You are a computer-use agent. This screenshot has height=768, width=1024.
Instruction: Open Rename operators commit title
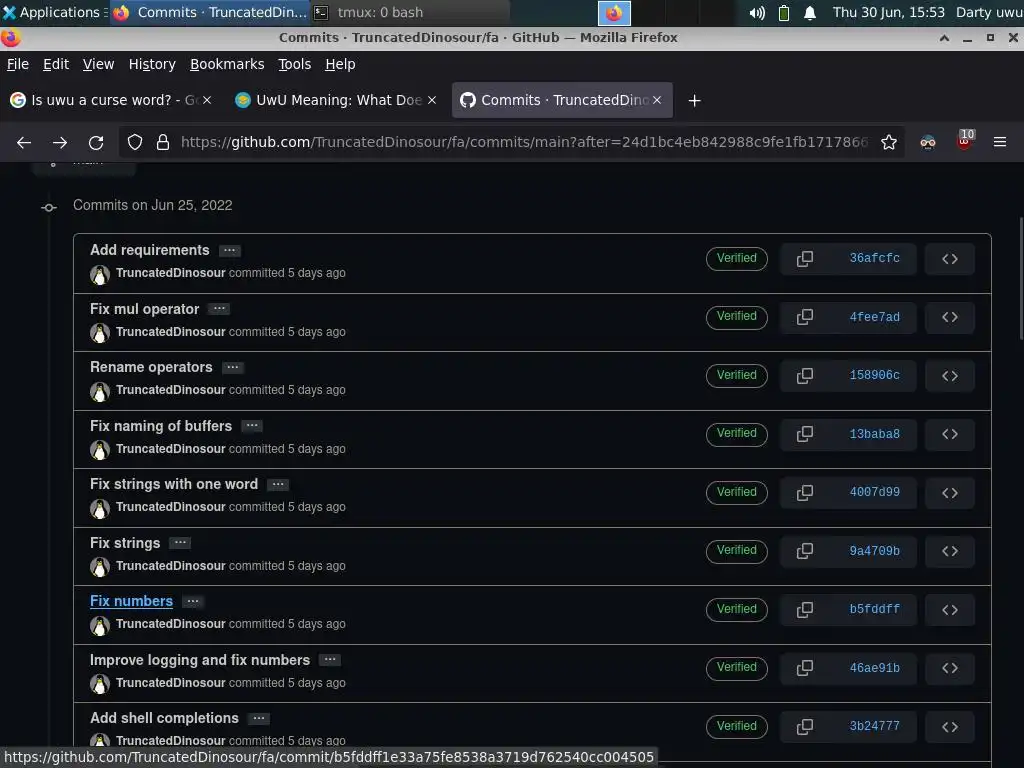tap(151, 367)
